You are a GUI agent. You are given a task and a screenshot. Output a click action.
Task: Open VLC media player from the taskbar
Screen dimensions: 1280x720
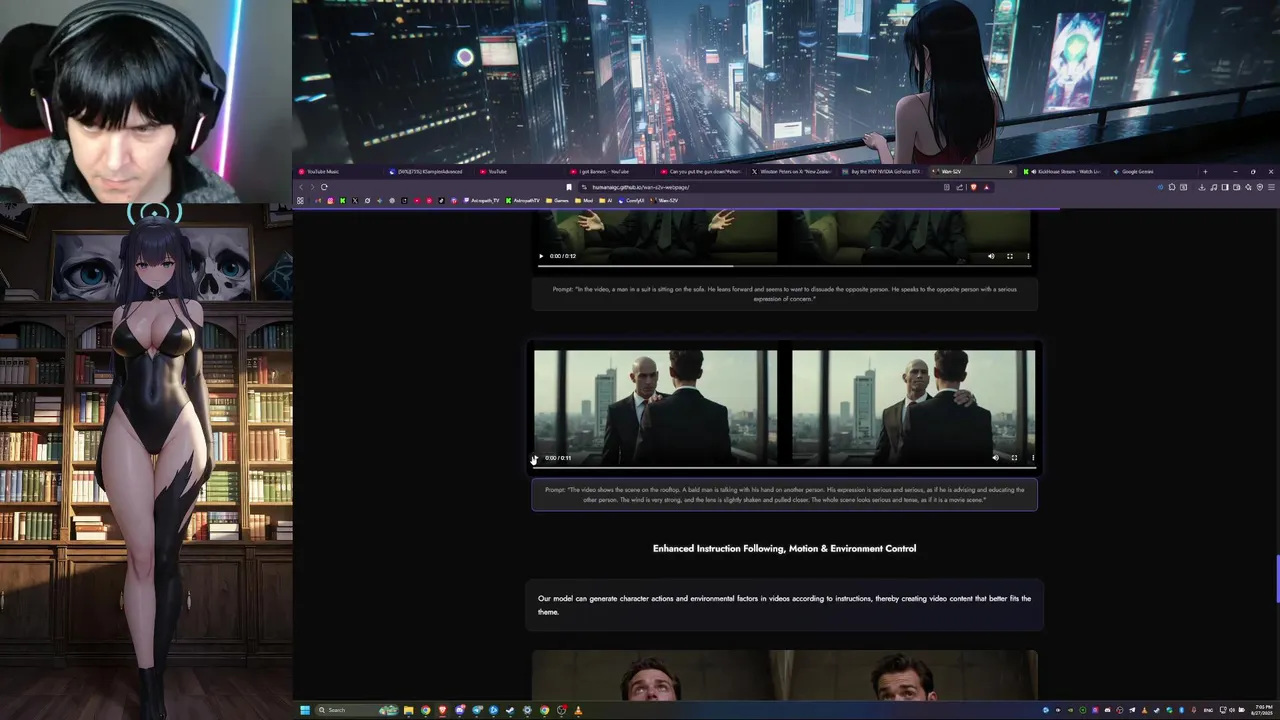(578, 710)
